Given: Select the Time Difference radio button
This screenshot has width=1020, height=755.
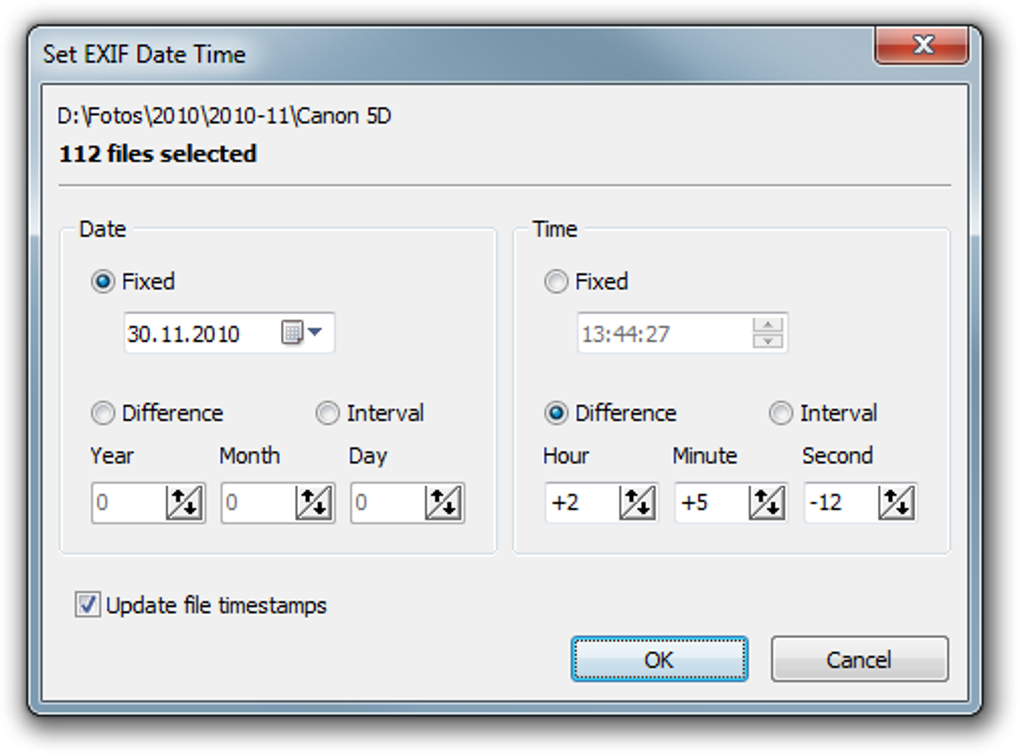Looking at the screenshot, I should 556,413.
